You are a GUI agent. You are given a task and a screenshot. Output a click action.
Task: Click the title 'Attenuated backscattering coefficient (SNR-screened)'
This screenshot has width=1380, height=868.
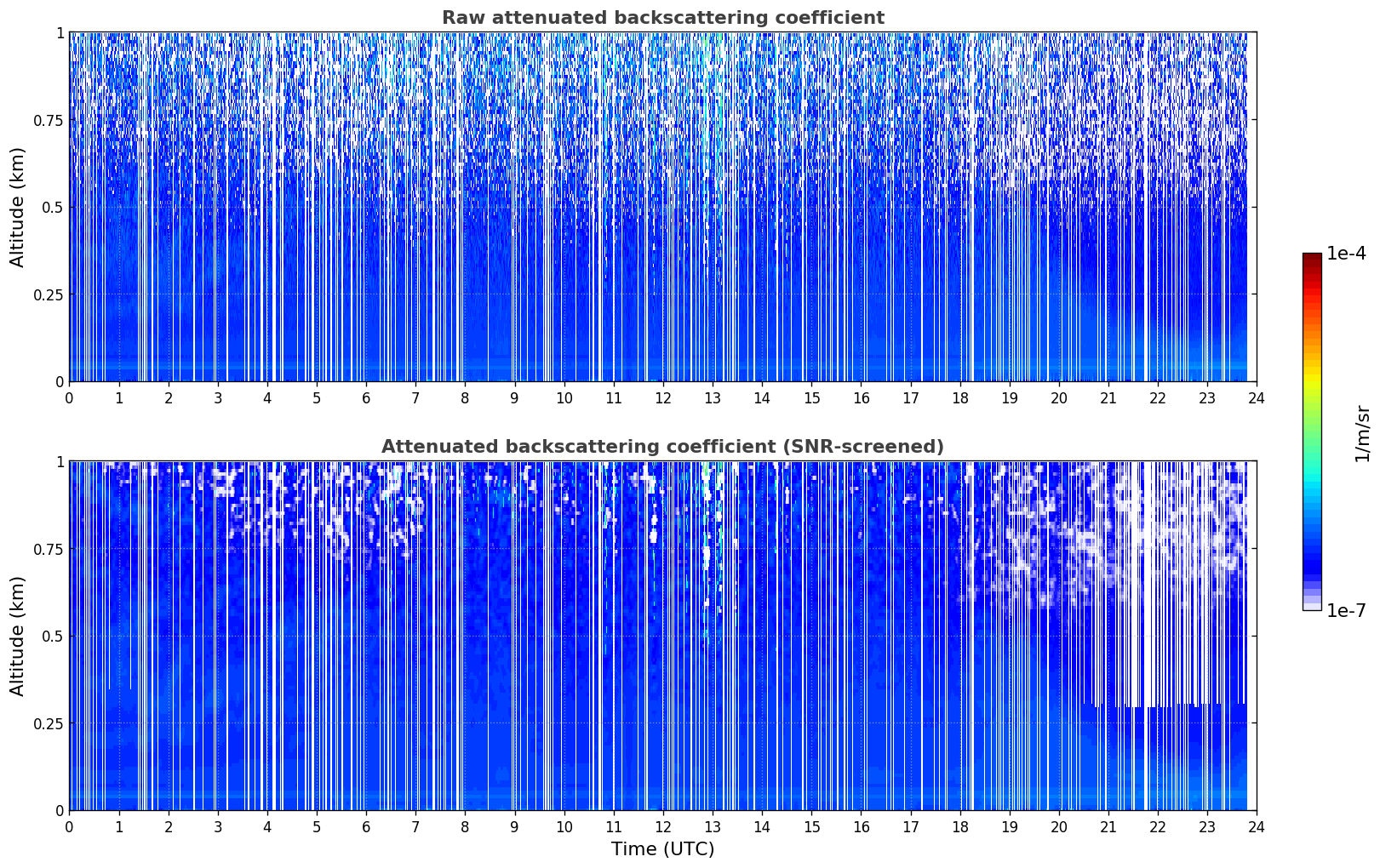(x=662, y=447)
